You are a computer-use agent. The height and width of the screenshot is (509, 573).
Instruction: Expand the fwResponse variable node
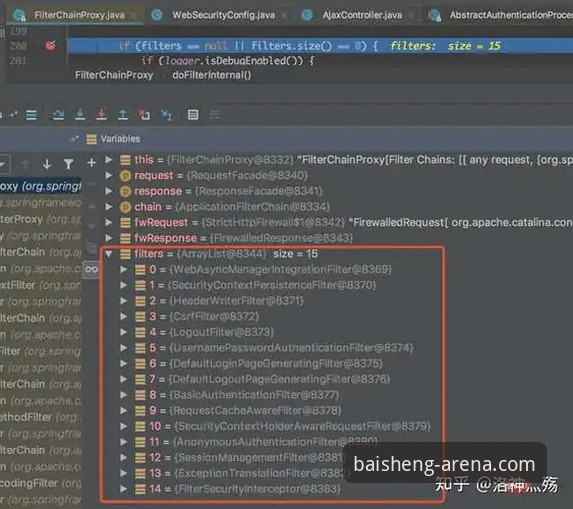coord(109,238)
